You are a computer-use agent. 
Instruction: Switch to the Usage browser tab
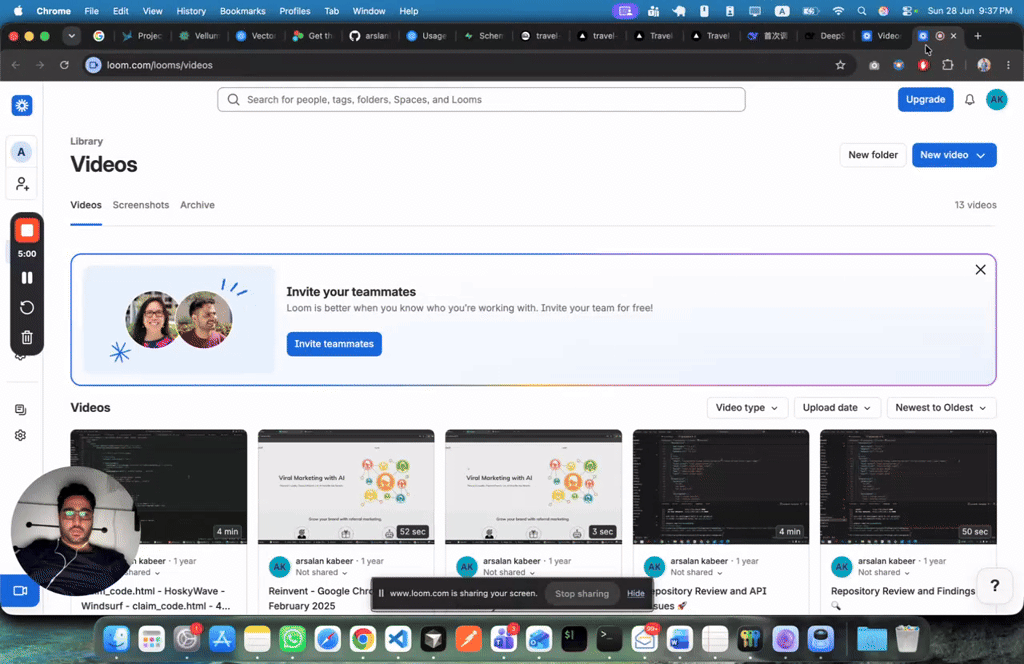426,36
